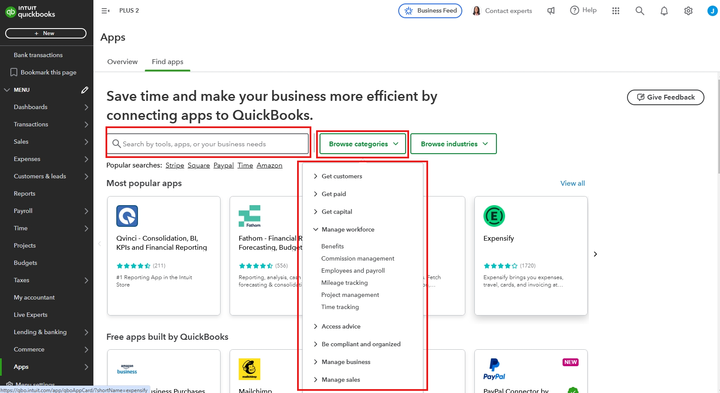Click Give Feedback button

[x=665, y=97]
